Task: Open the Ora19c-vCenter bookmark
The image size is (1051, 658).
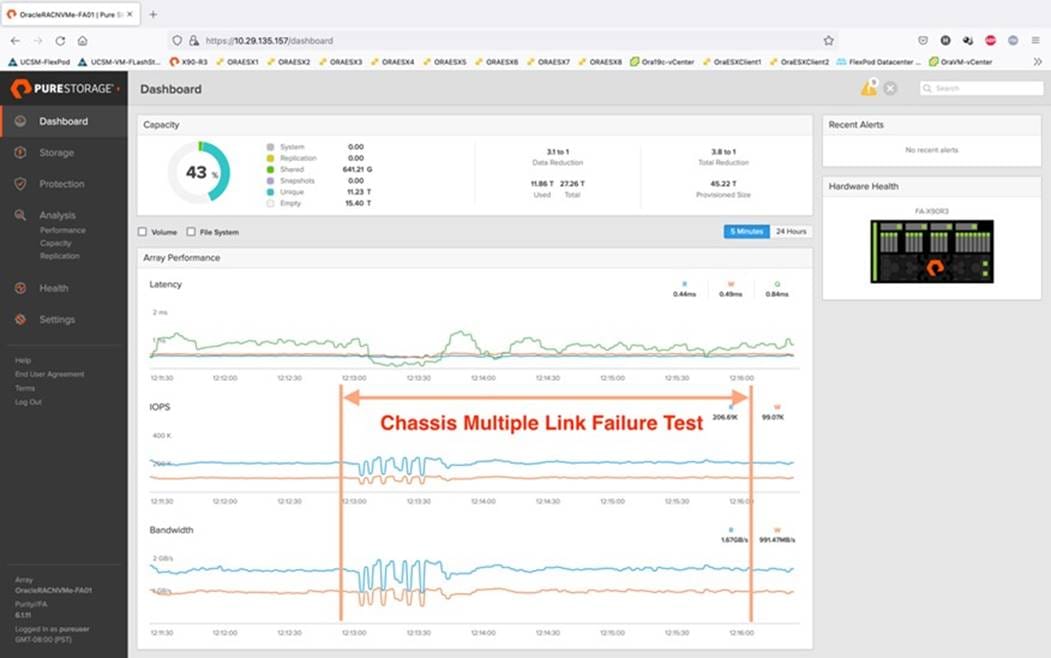Action: 662,62
